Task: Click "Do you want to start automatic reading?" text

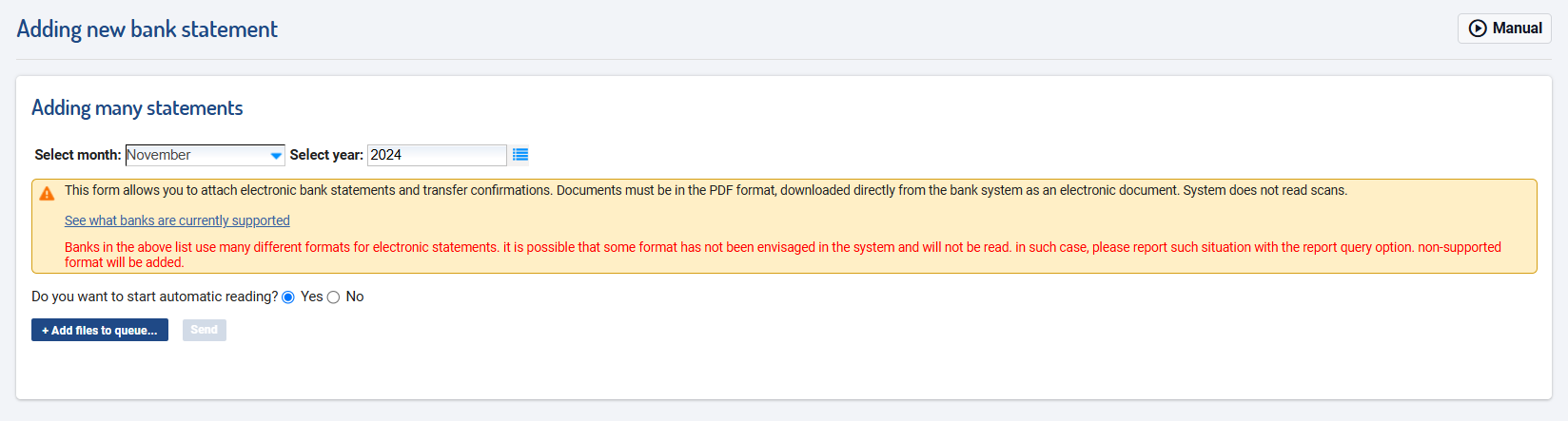Action: (x=155, y=297)
